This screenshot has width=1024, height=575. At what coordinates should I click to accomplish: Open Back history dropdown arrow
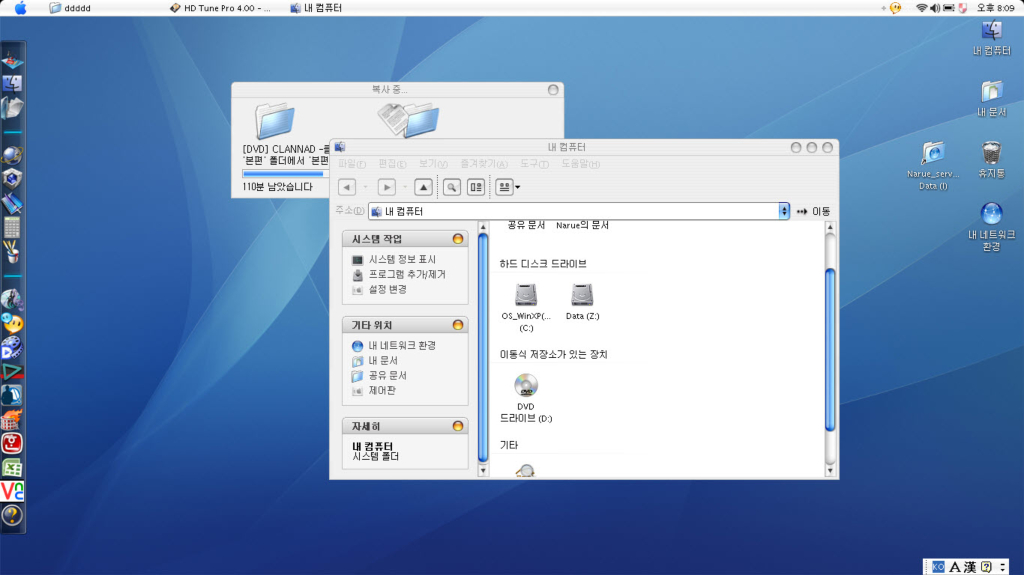click(365, 188)
